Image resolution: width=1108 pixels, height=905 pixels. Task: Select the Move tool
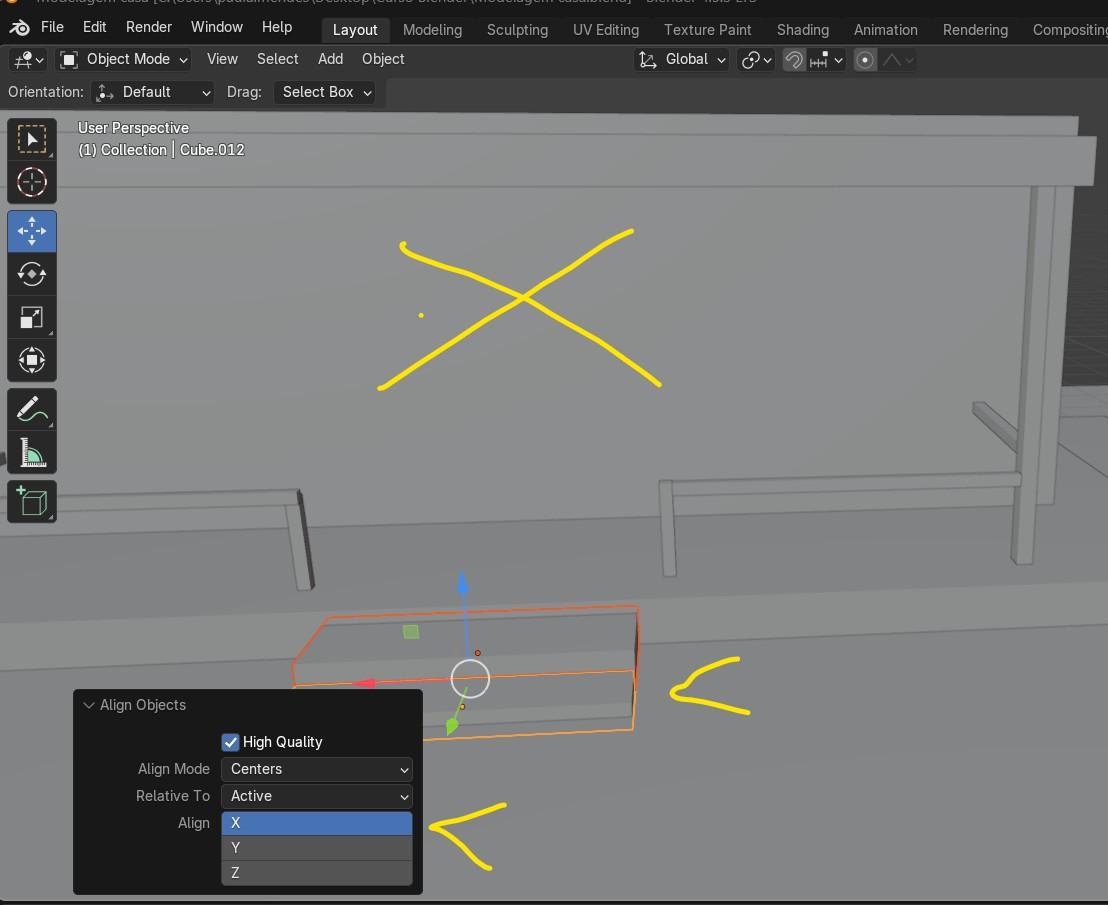(x=32, y=231)
